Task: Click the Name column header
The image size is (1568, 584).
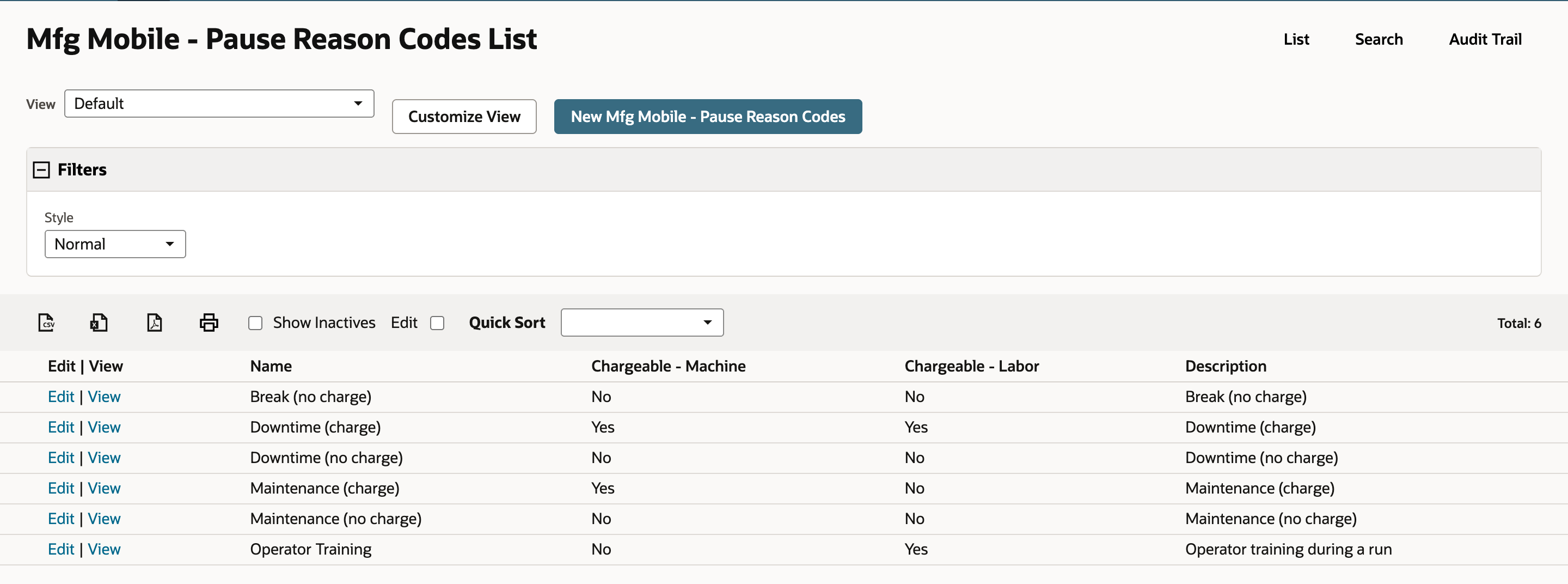Action: (x=271, y=366)
